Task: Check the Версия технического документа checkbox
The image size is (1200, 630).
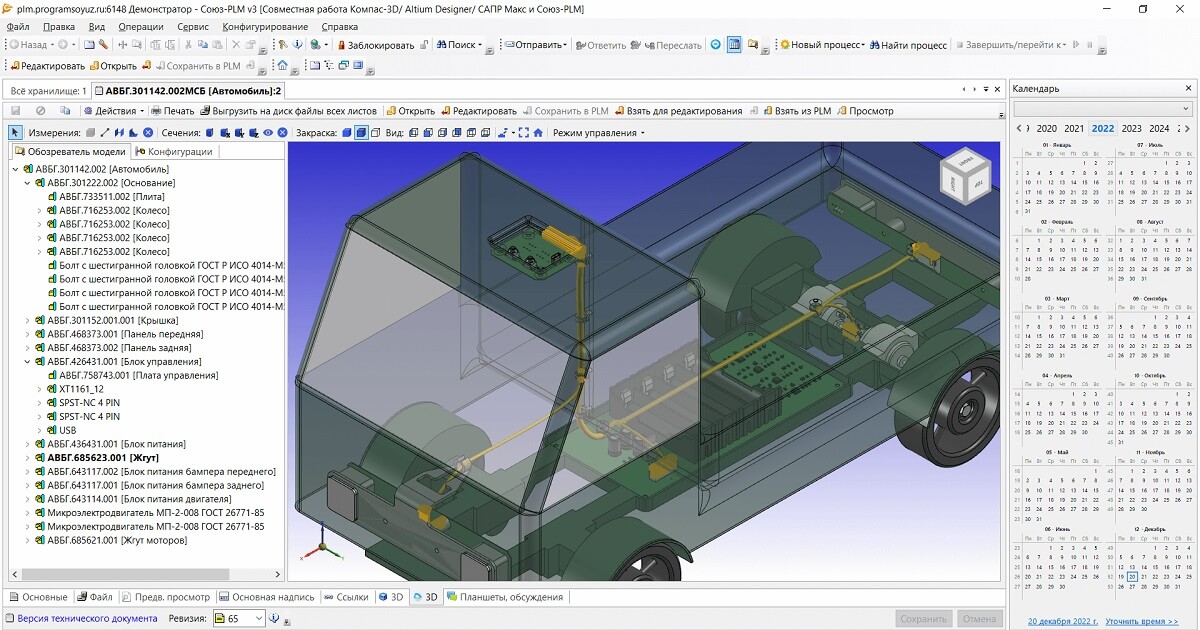Action: coord(8,618)
